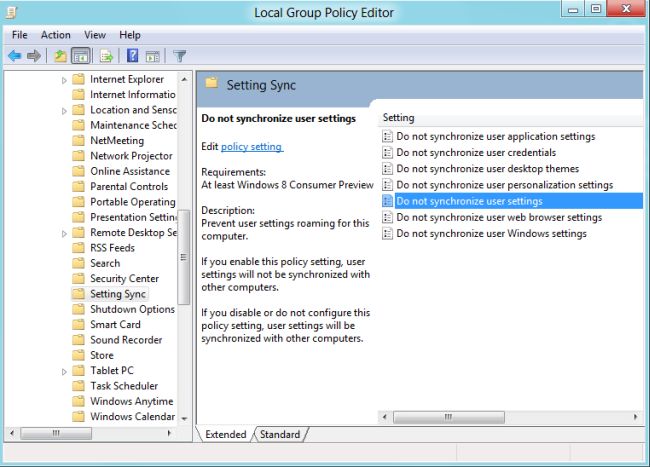Click policy icon for user application settings
The image size is (650, 467).
[387, 136]
